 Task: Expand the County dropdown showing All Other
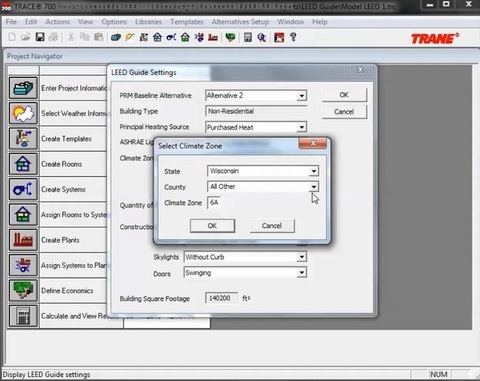pos(313,187)
